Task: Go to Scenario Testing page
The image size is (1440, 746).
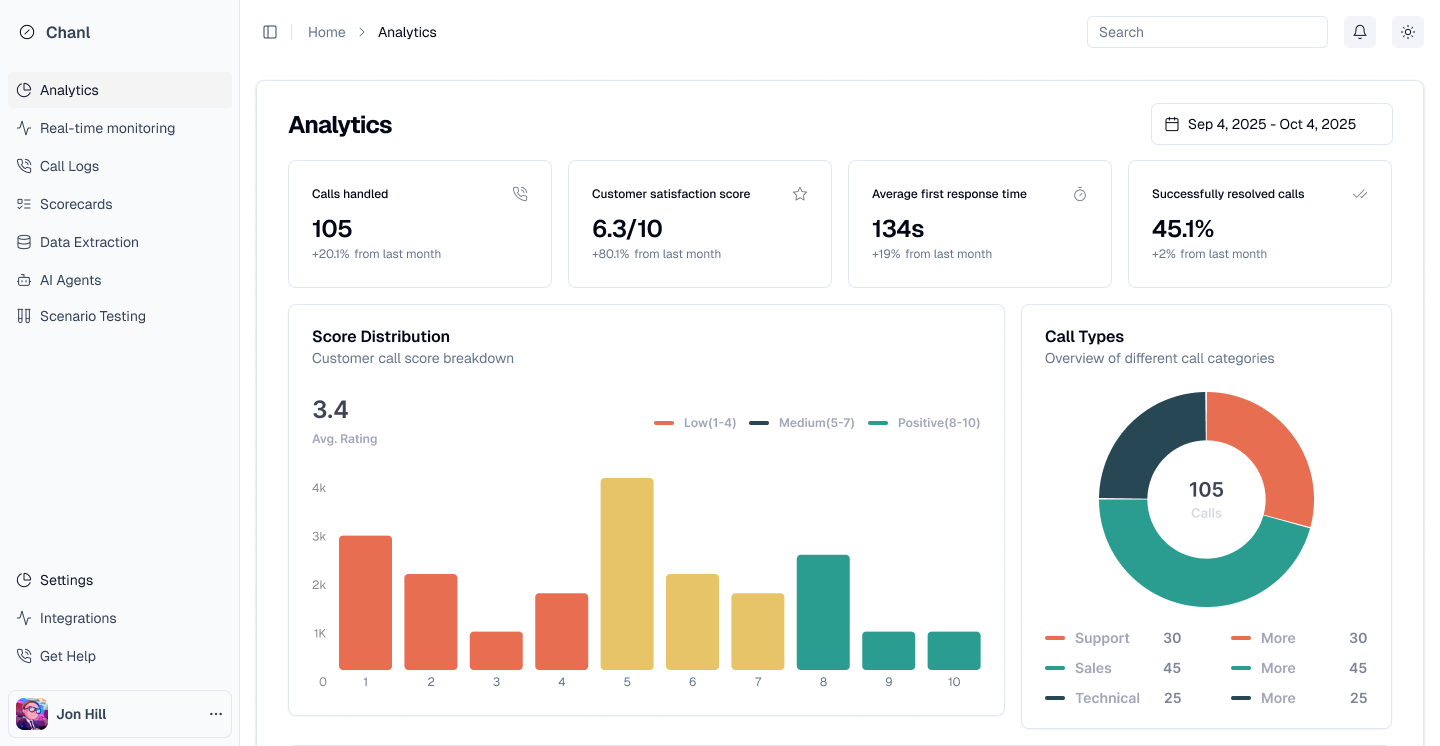Action: (x=92, y=316)
